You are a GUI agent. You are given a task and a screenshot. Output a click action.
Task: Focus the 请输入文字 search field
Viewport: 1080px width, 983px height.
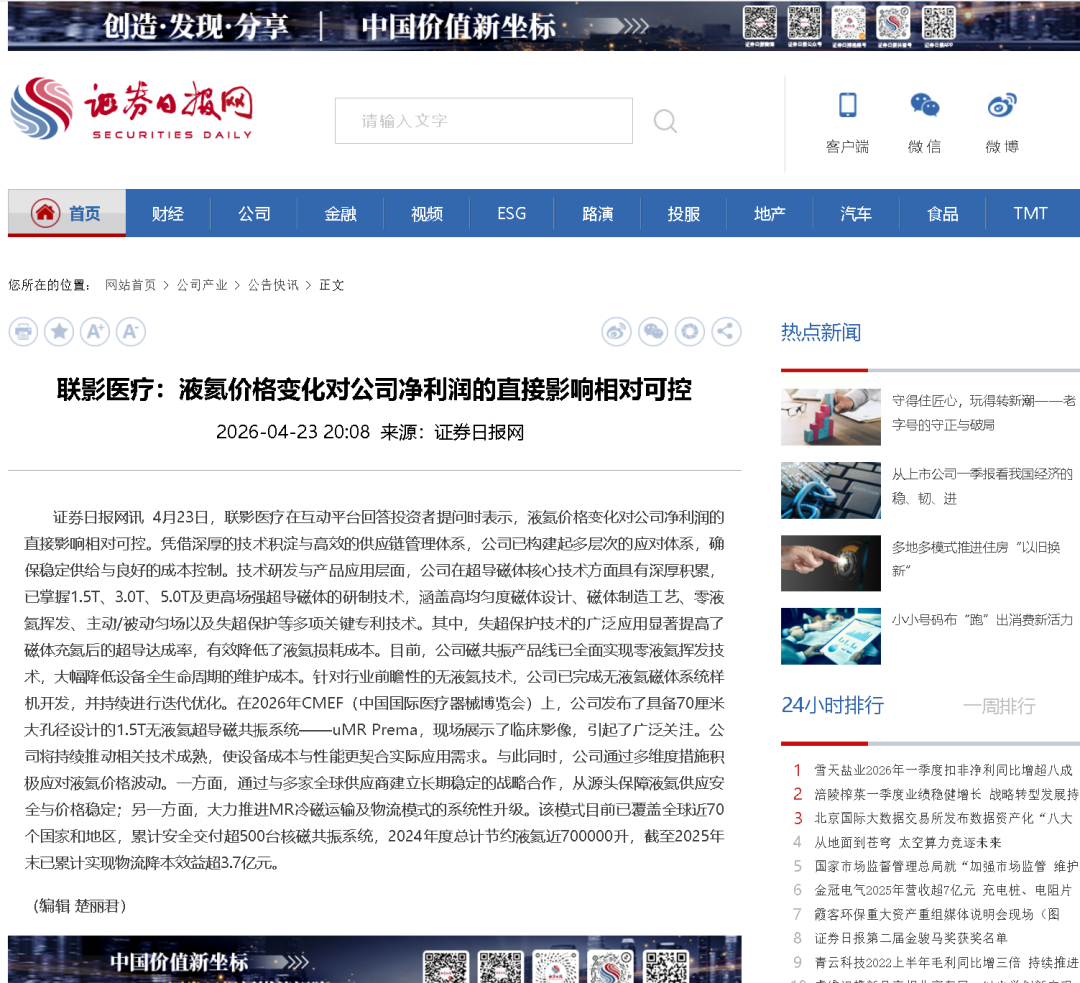click(484, 121)
